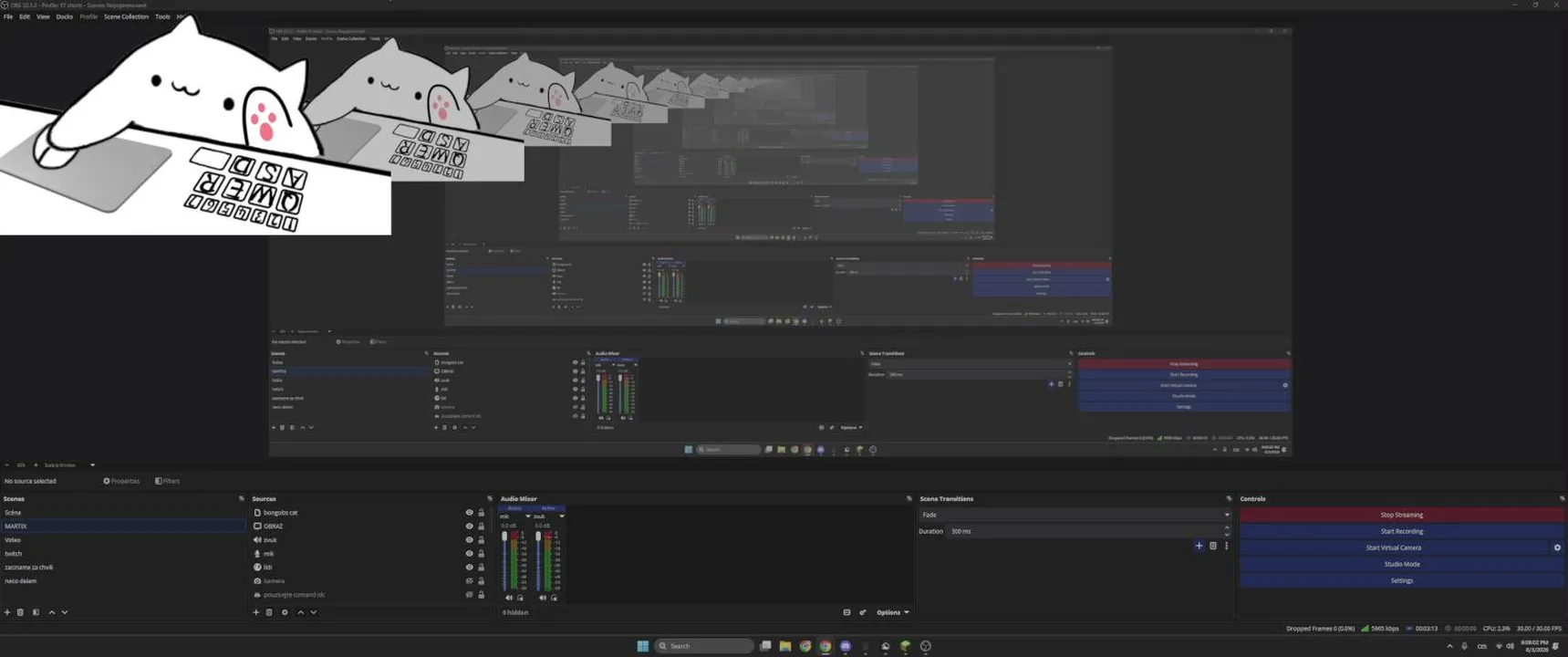Screen dimensions: 1568x657
Task: Open the File menu
Action: point(8,16)
